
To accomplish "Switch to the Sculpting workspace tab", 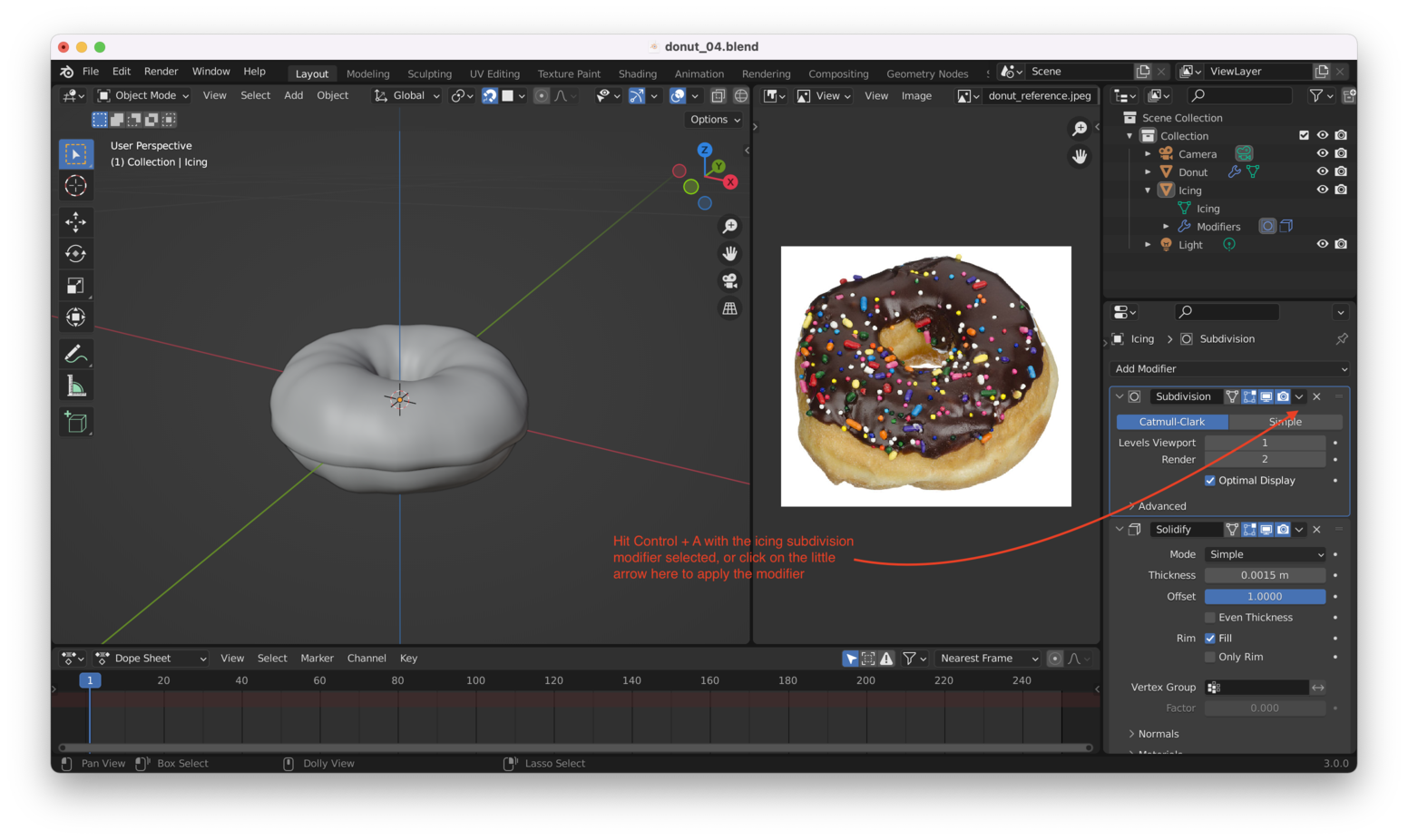I will pos(429,73).
